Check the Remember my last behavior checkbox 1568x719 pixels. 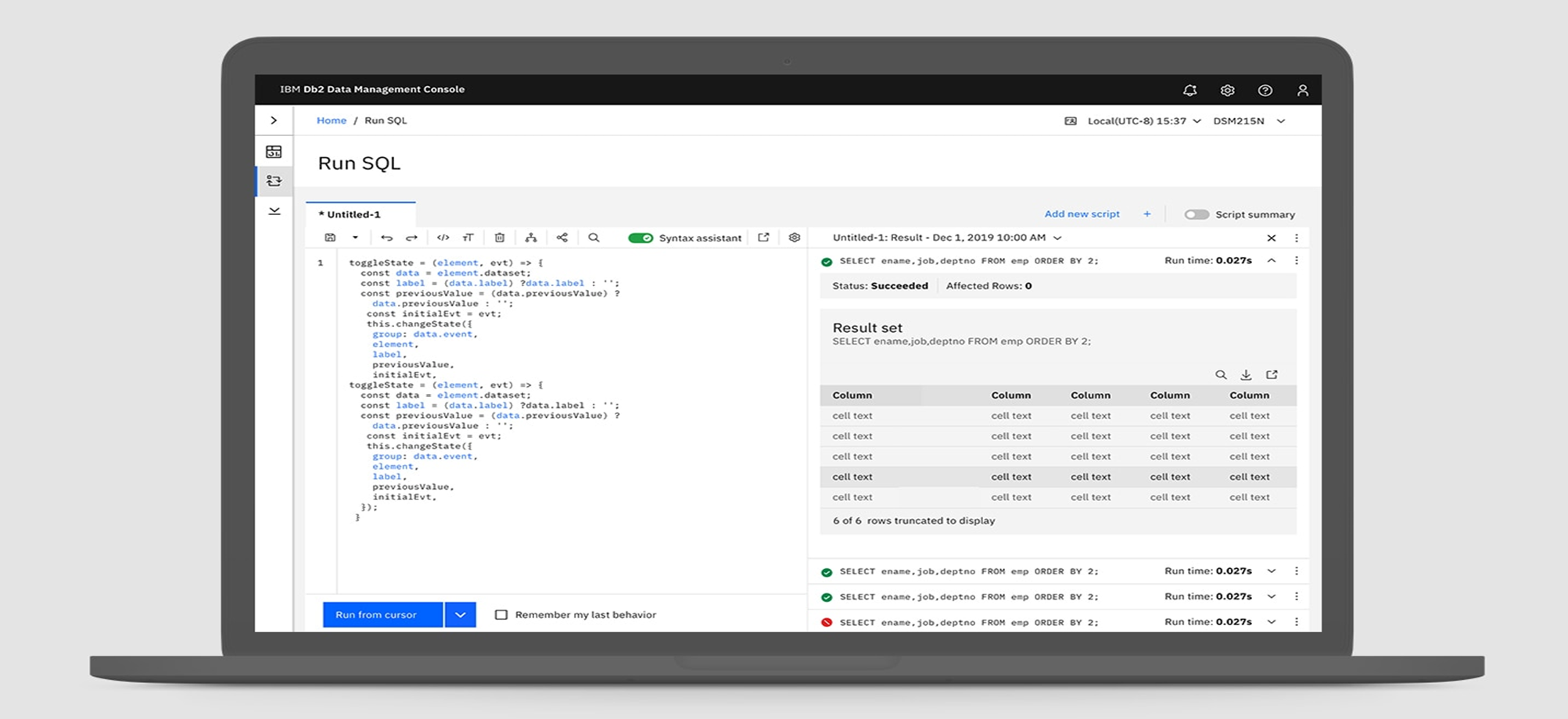click(501, 614)
